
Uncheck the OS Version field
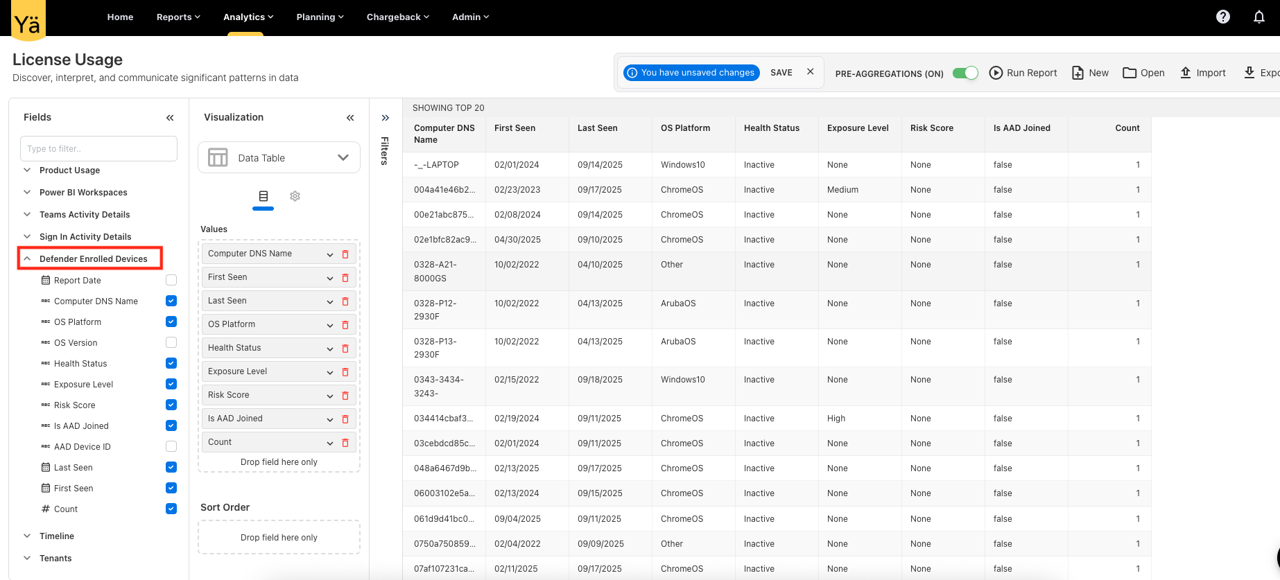click(170, 342)
